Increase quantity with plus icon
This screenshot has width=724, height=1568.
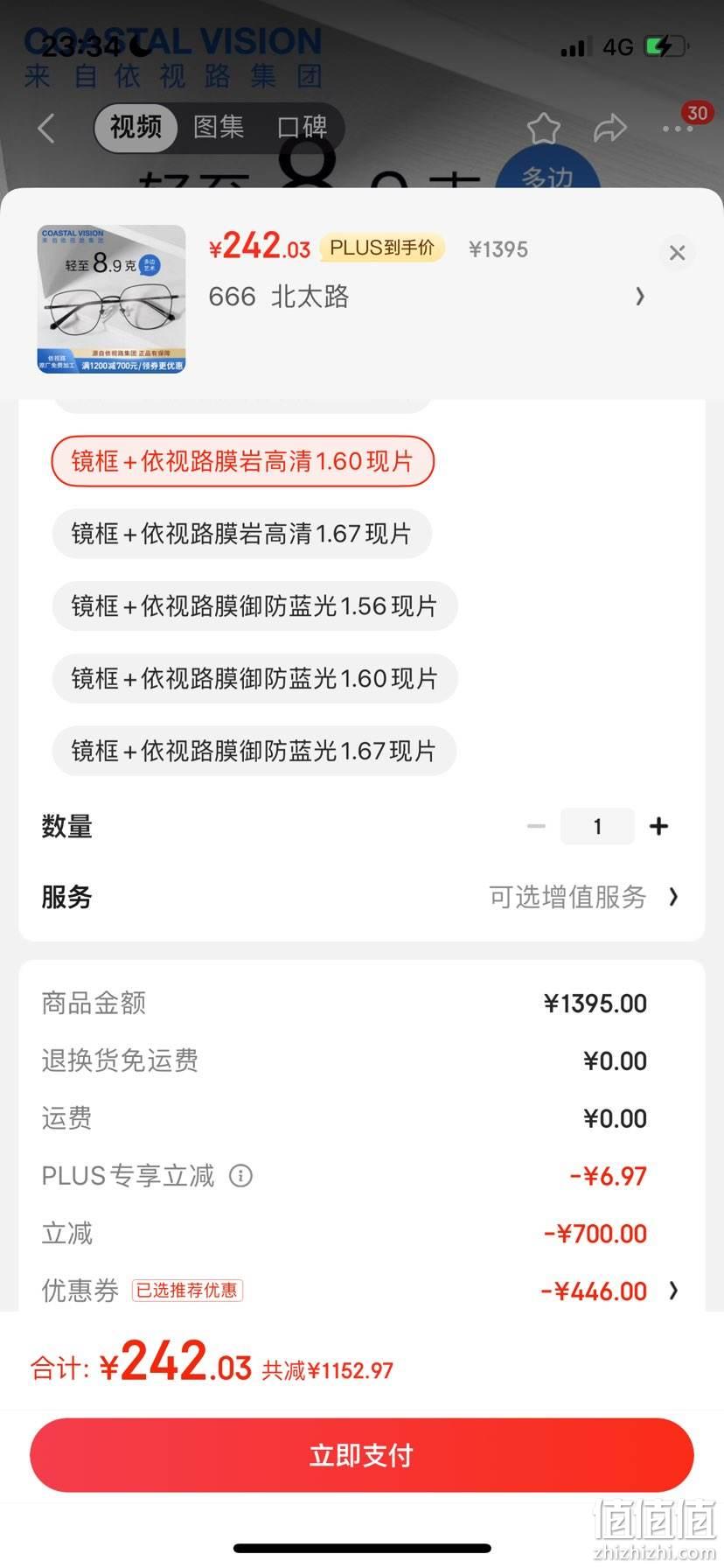click(659, 826)
